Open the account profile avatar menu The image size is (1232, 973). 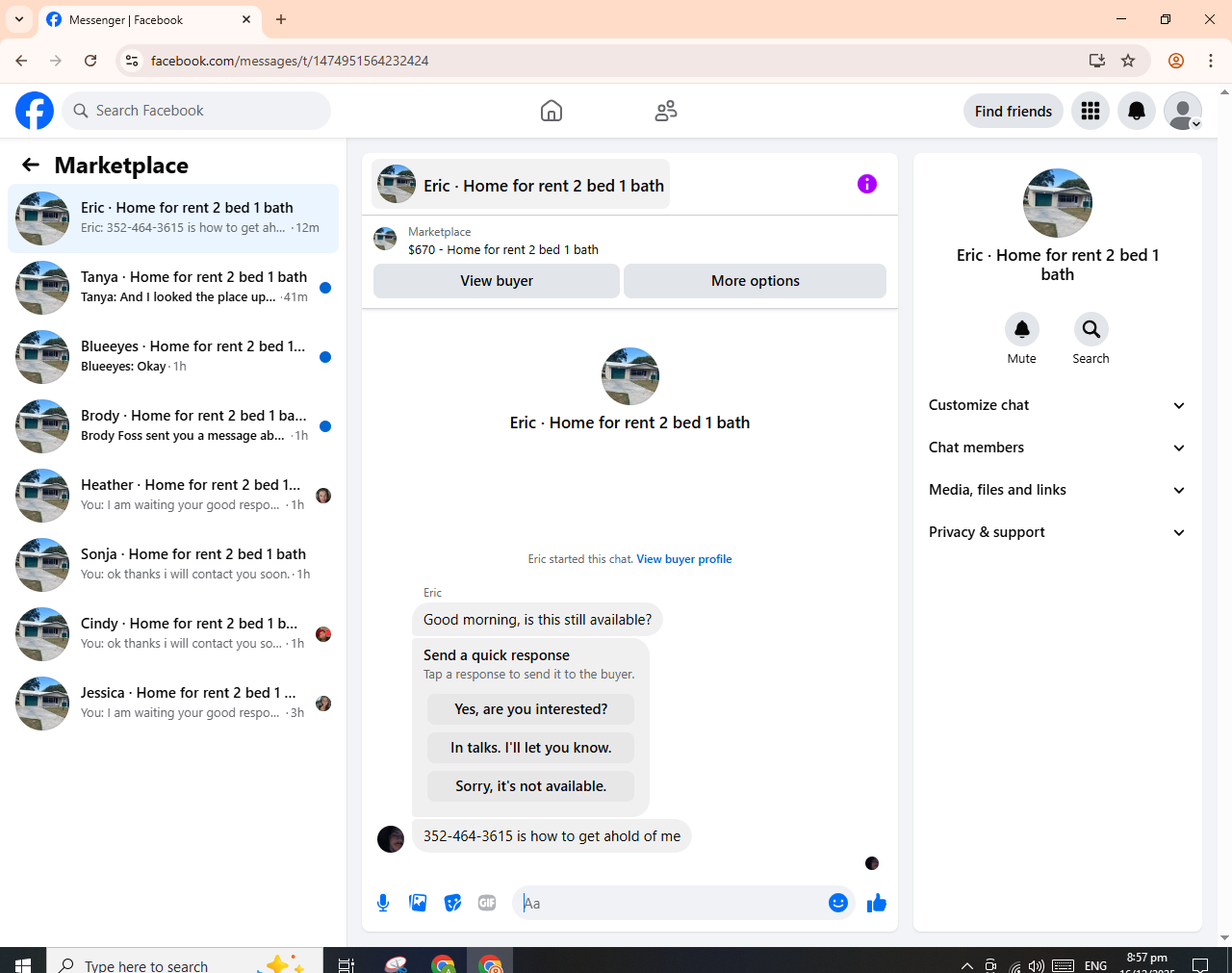tap(1183, 111)
